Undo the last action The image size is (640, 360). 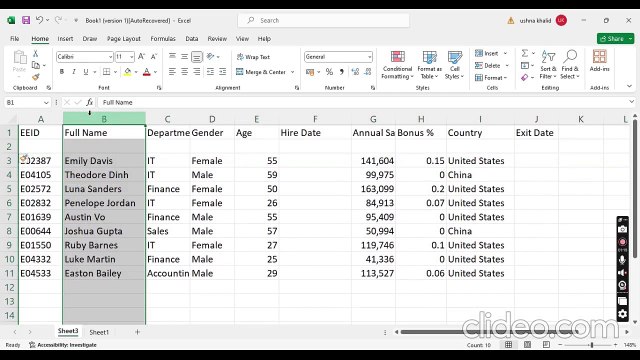pos(40,20)
